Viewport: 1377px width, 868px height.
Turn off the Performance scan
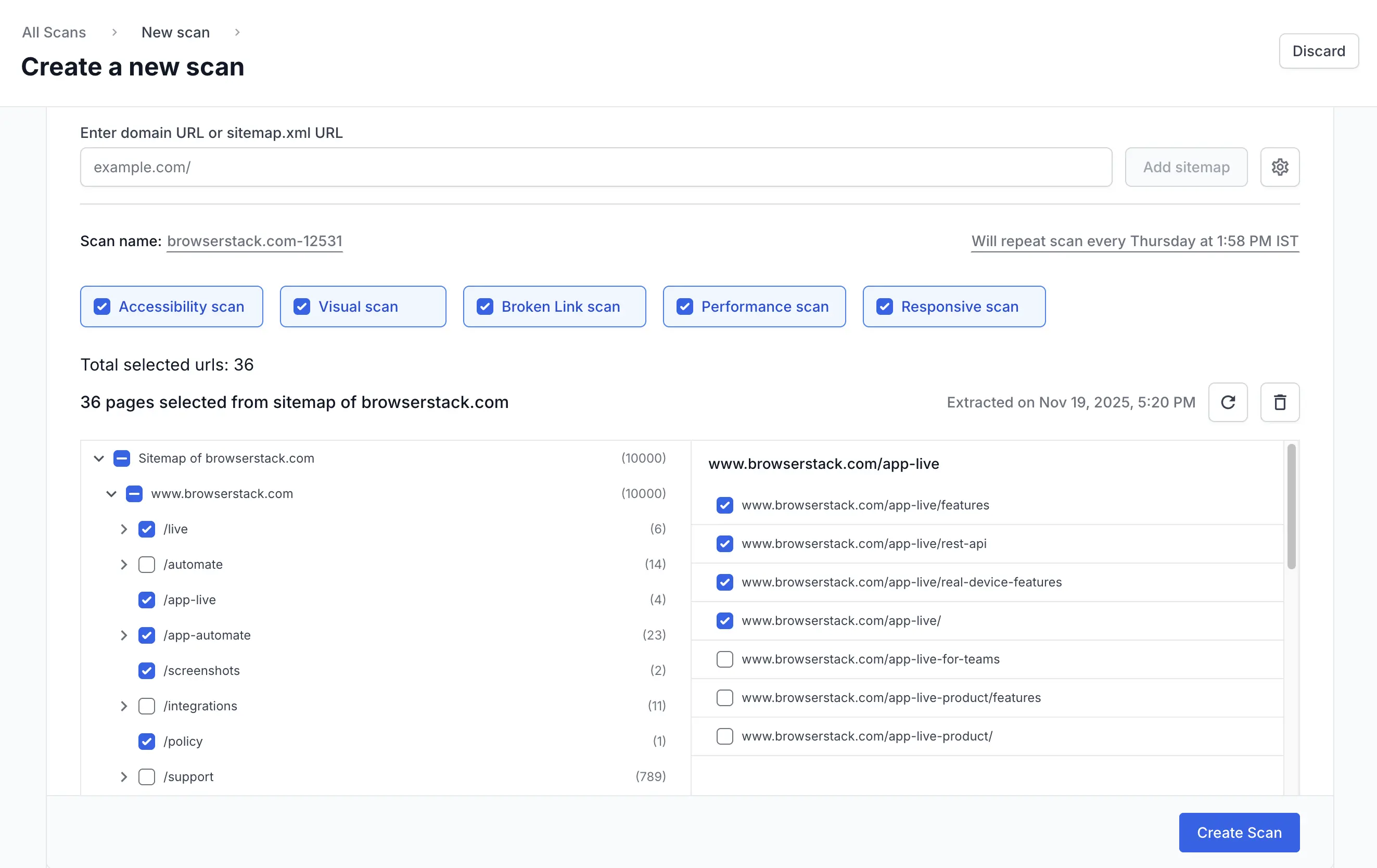click(684, 307)
